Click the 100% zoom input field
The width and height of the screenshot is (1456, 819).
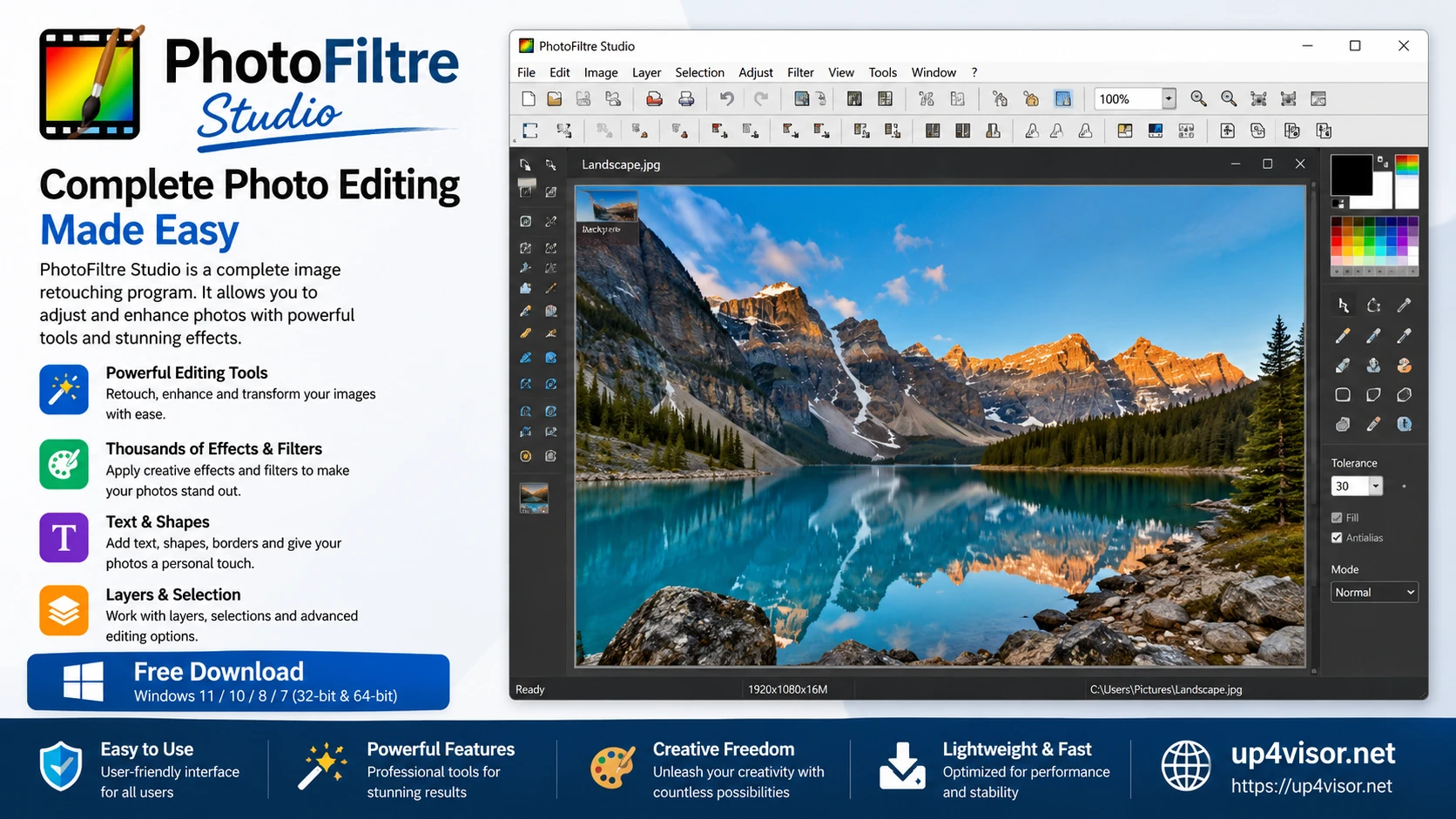tap(1127, 99)
